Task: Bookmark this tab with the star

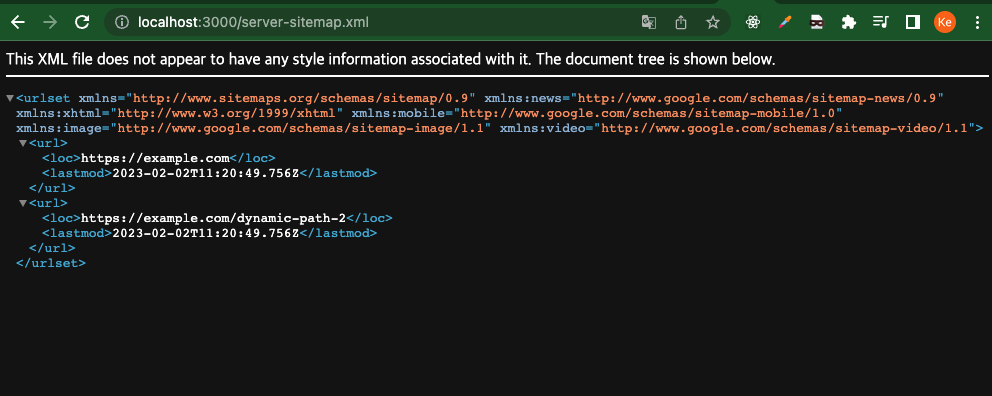Action: (x=713, y=23)
